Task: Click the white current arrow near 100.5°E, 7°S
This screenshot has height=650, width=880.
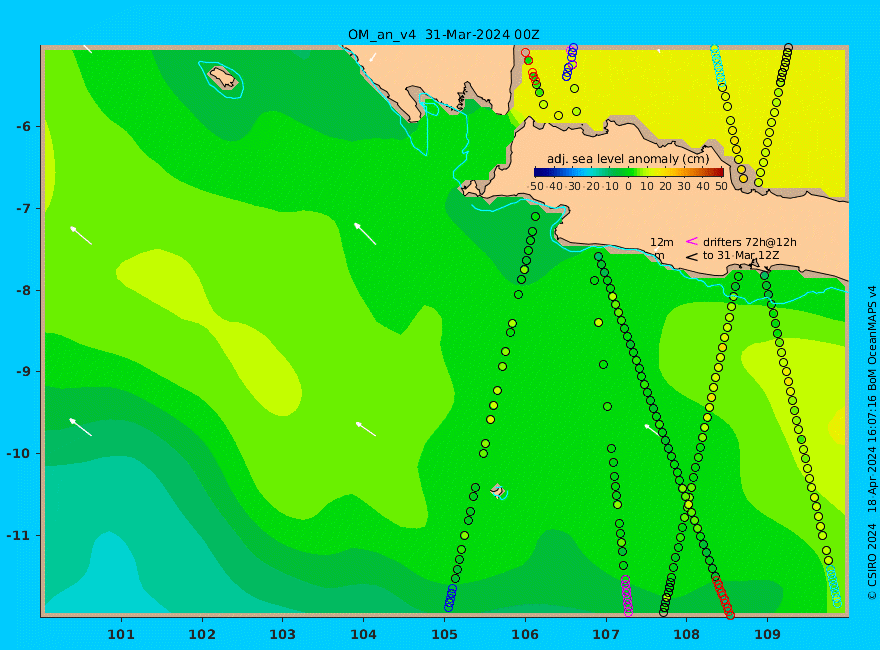Action: coord(81,235)
